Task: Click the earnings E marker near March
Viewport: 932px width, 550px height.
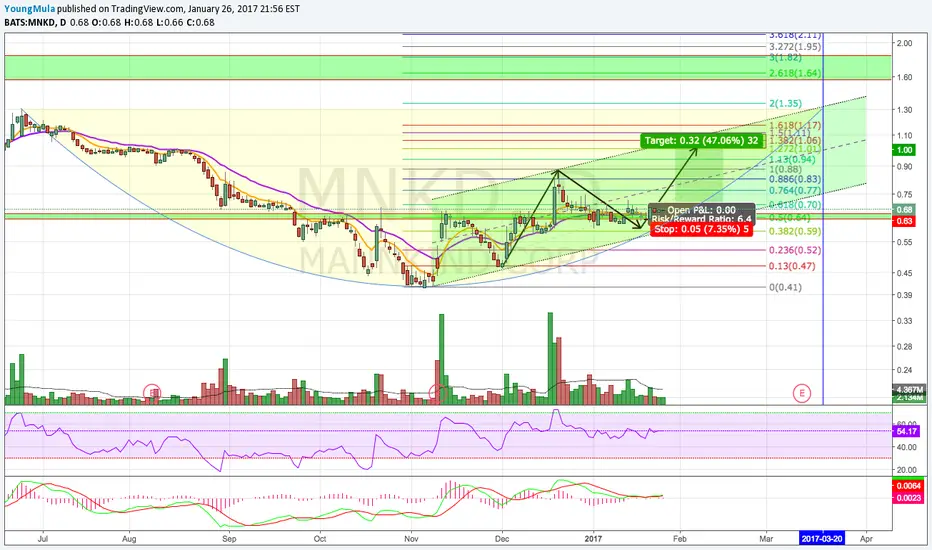Action: [x=802, y=393]
